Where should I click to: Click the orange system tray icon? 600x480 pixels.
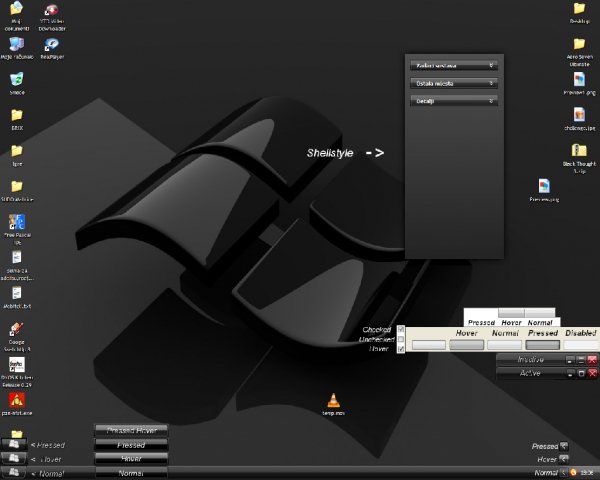click(573, 472)
